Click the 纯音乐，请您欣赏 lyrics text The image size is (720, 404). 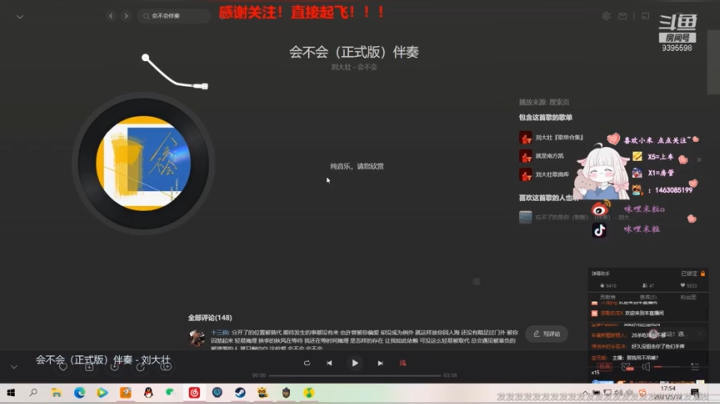(x=357, y=166)
